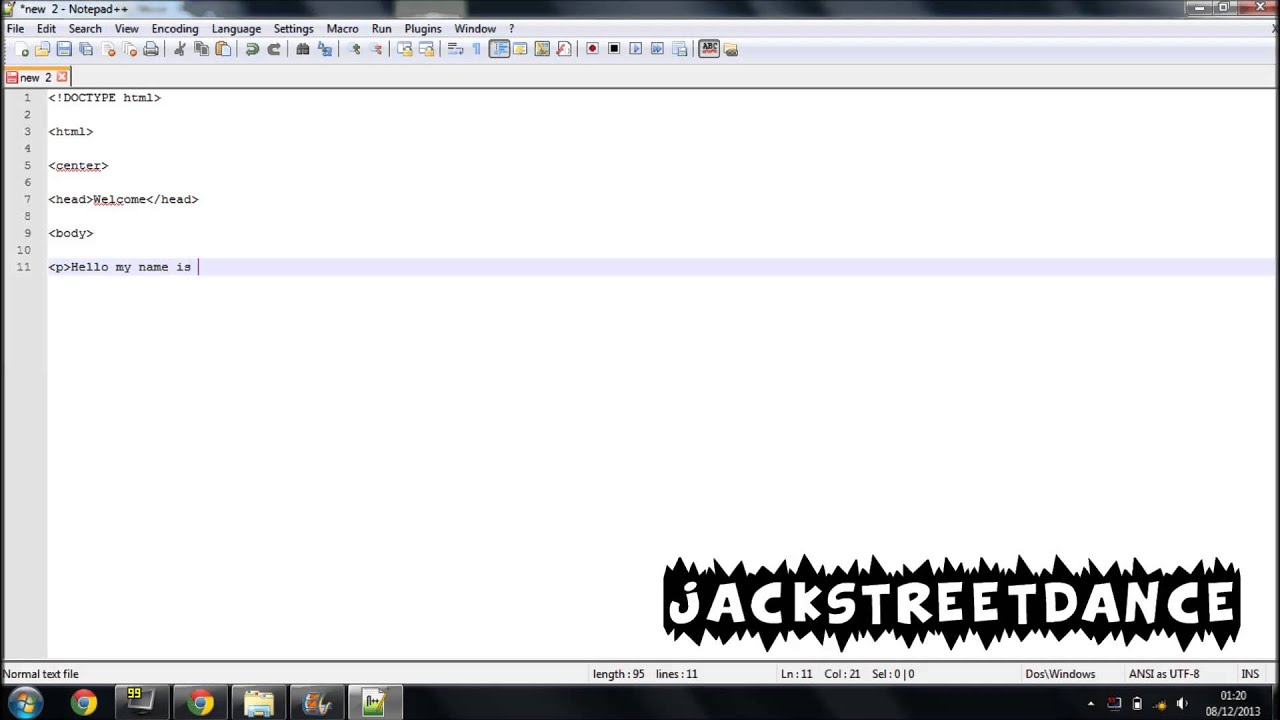This screenshot has height=720, width=1280.
Task: Run macro multiple times icon
Action: 658,49
